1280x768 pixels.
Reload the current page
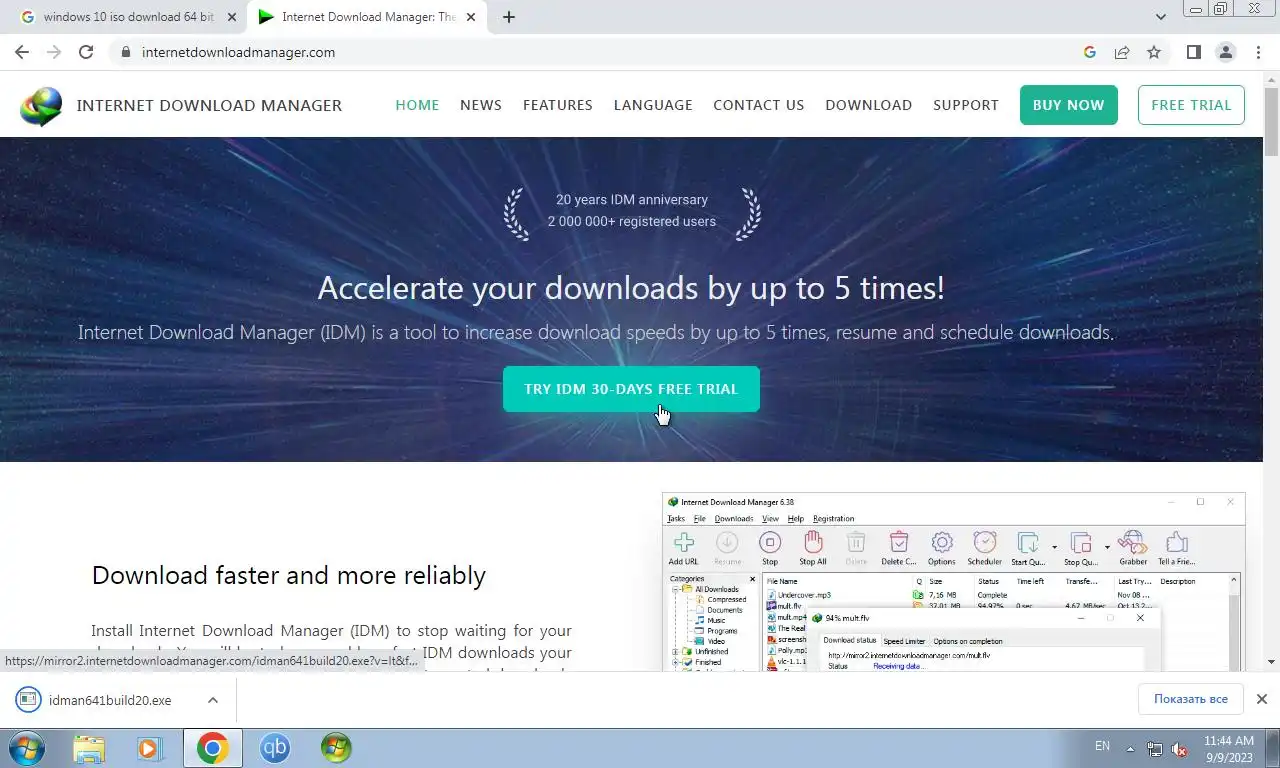point(86,52)
